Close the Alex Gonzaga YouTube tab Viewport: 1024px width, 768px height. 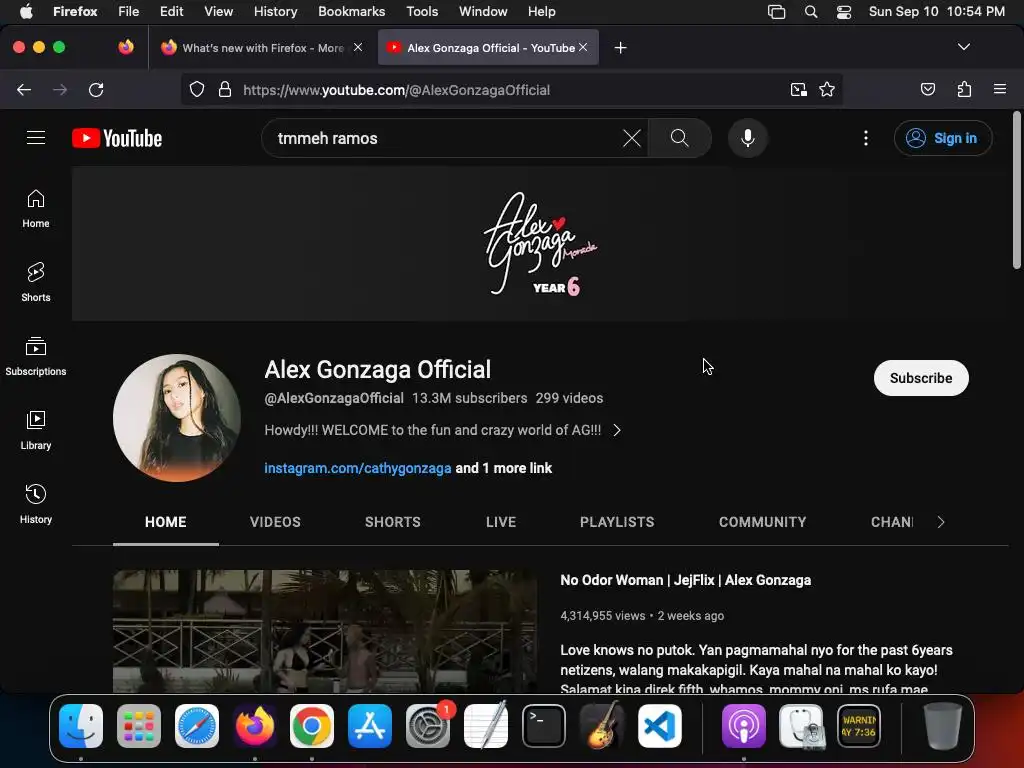tap(583, 47)
